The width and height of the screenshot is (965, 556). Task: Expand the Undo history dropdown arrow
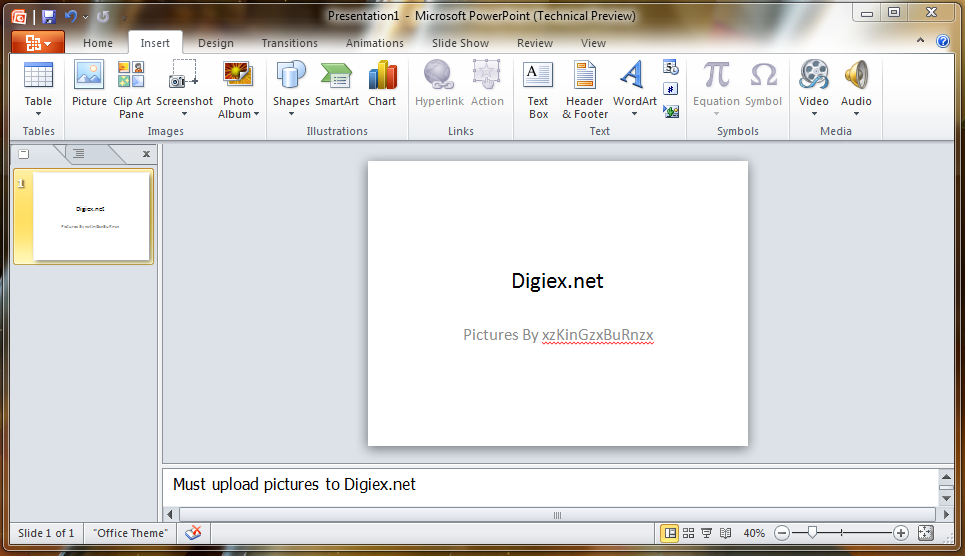(85, 17)
